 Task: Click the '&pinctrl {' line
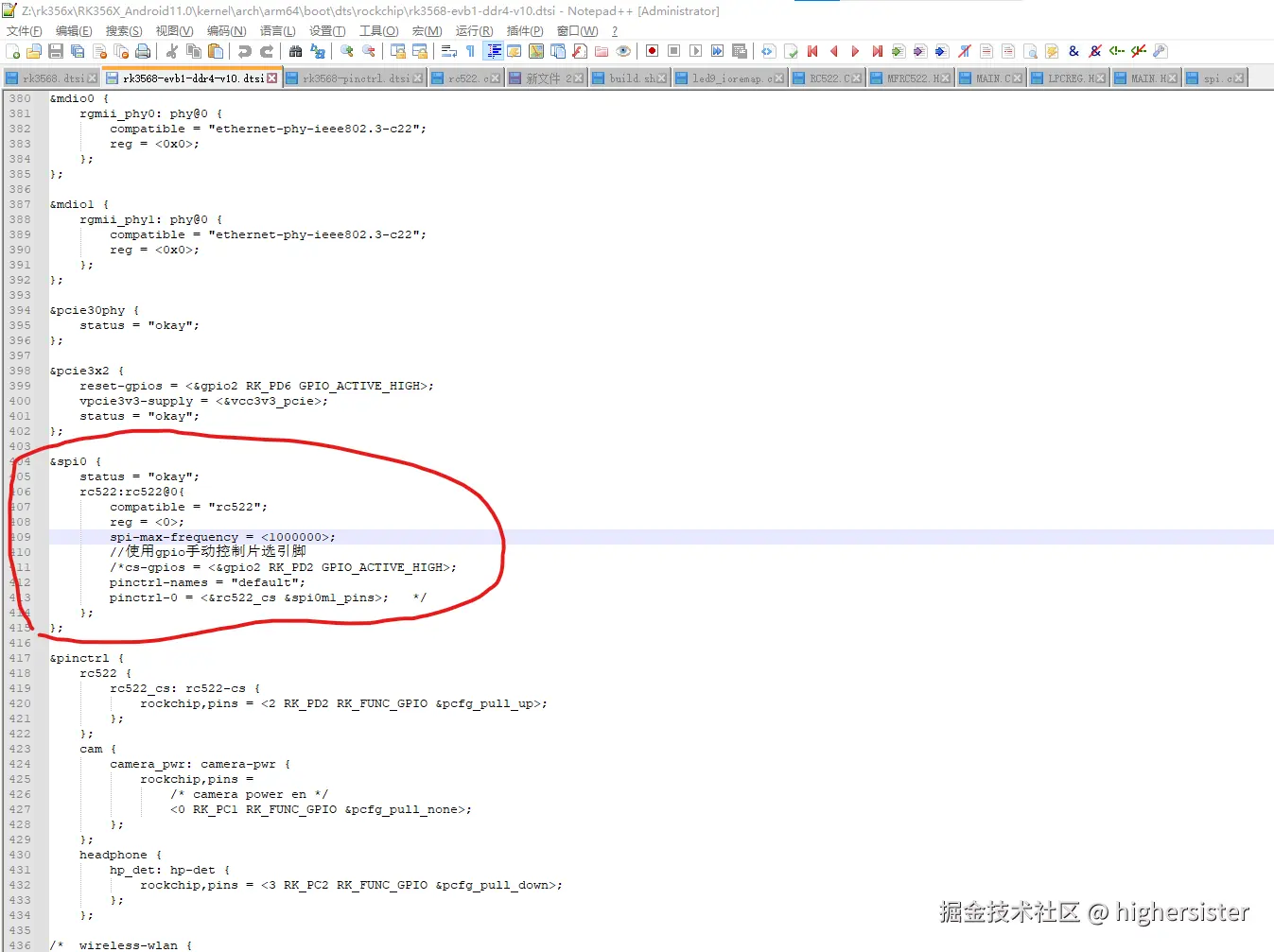coord(87,658)
